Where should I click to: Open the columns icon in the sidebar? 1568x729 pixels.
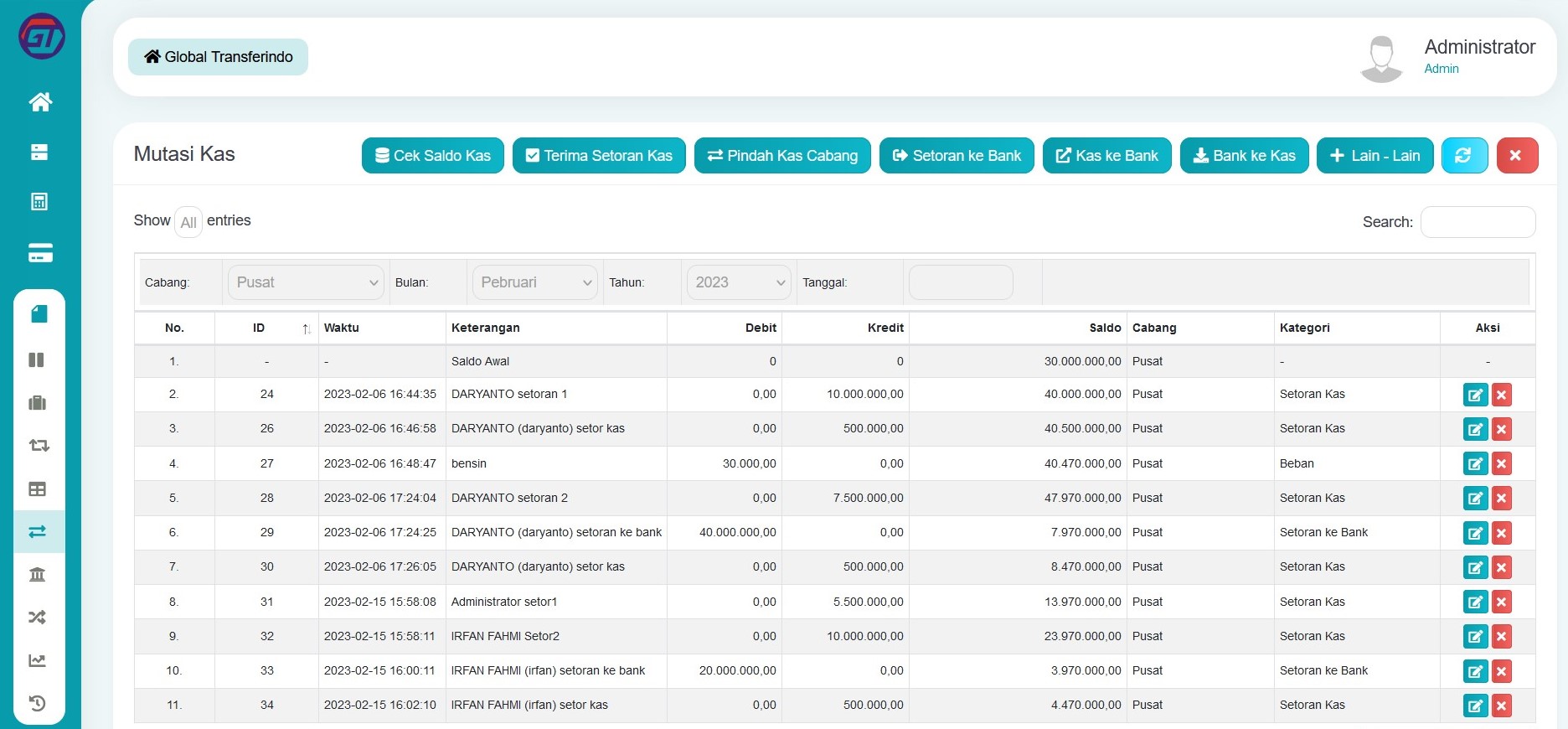pyautogui.click(x=37, y=359)
